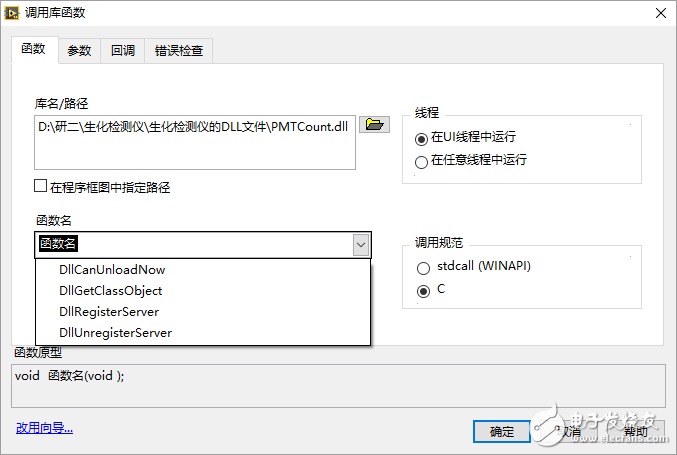Screen dimensions: 677x455
Task: Pick DllRegisterServer from the function list
Action: coord(109,312)
